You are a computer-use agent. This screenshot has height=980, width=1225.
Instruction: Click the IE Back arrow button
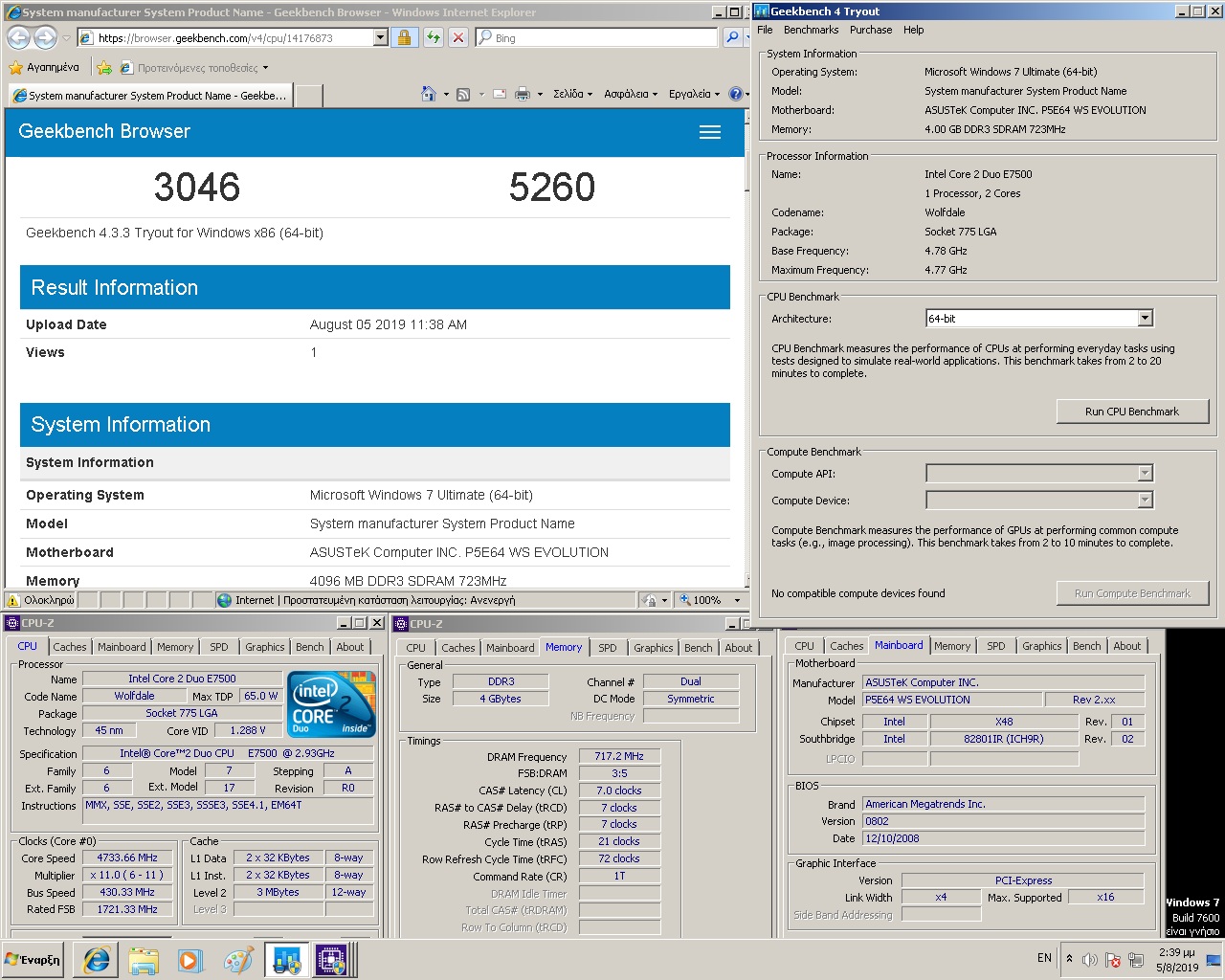point(18,37)
